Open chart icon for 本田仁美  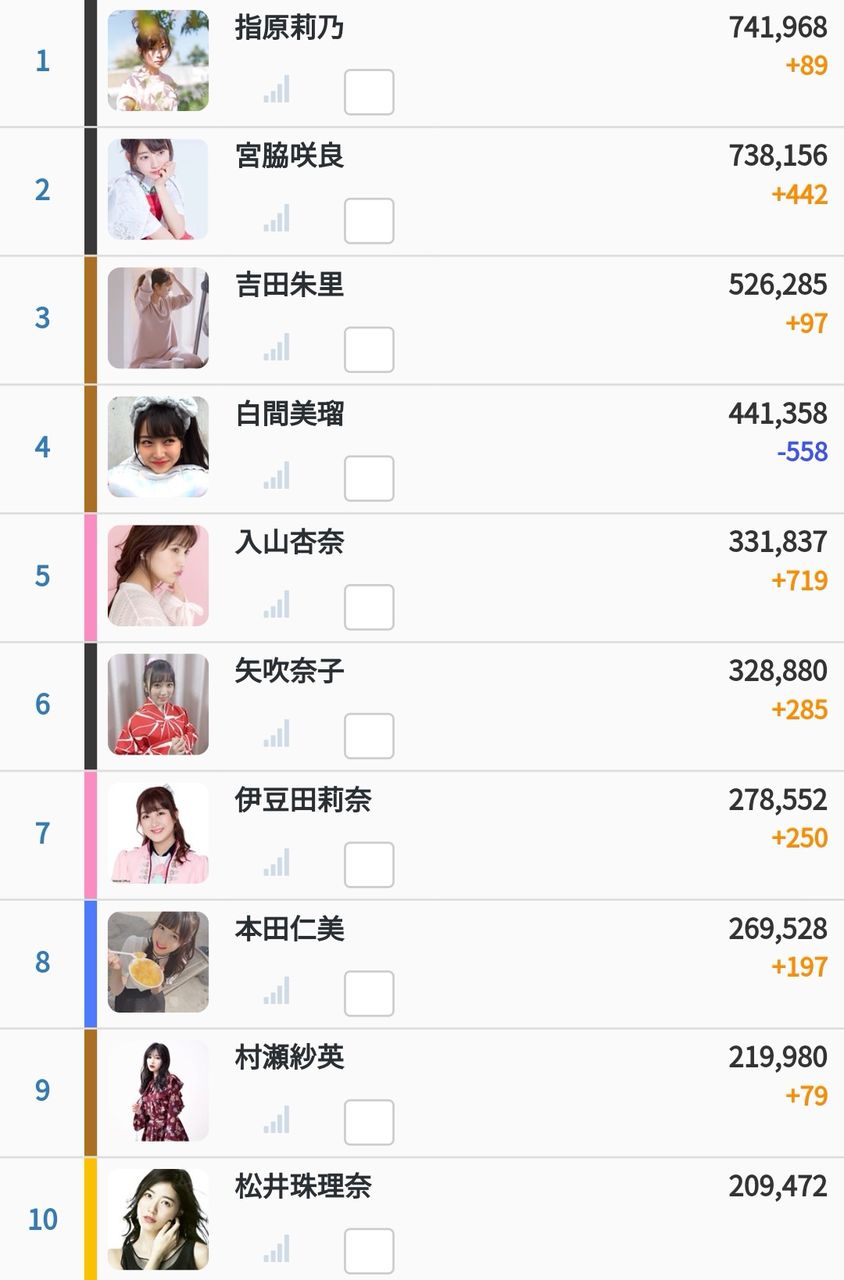tap(277, 991)
